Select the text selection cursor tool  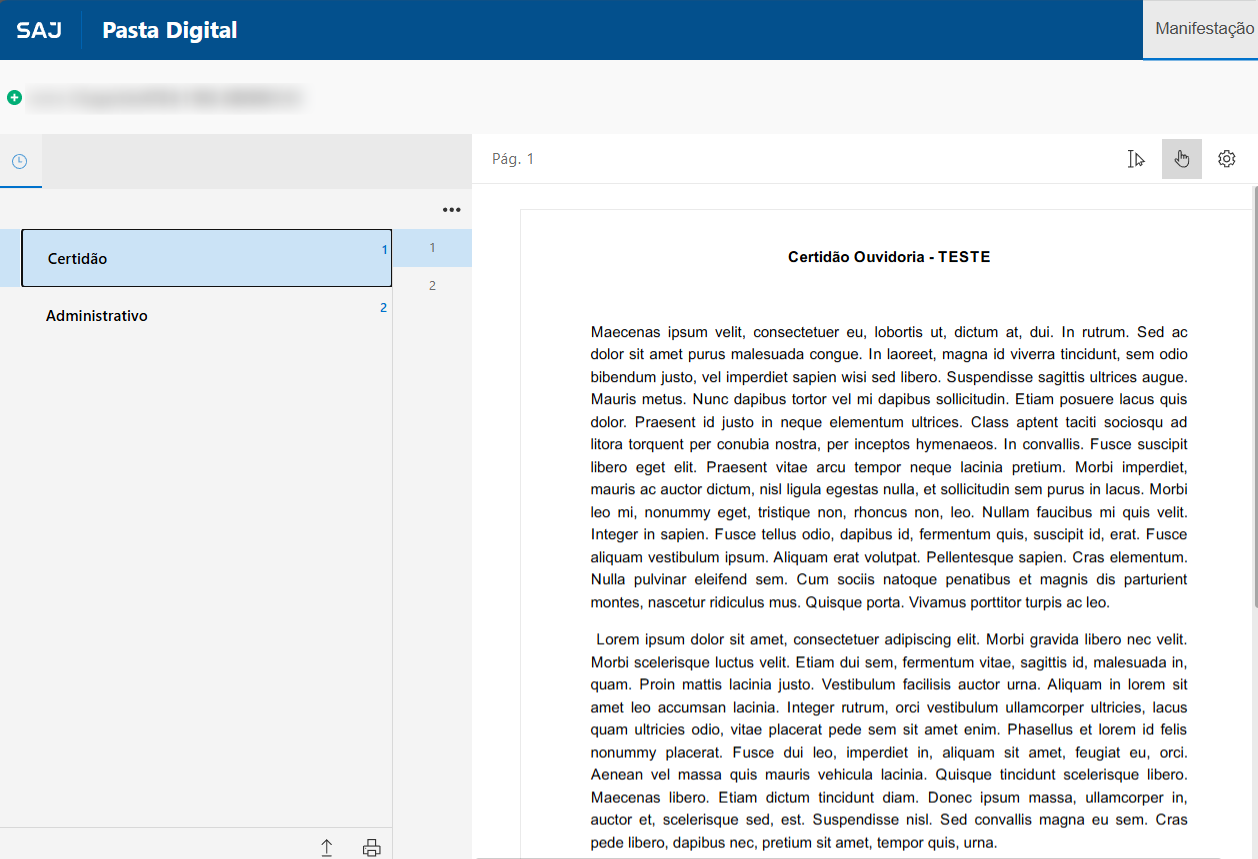(x=1136, y=159)
